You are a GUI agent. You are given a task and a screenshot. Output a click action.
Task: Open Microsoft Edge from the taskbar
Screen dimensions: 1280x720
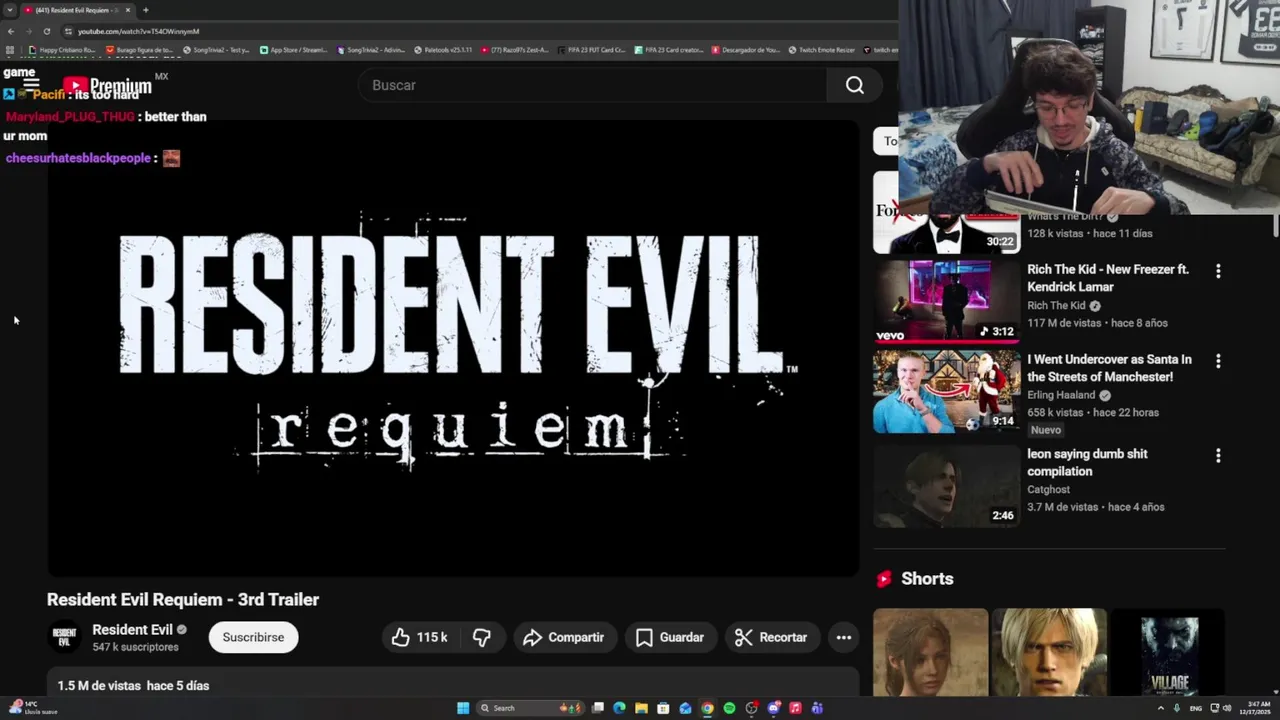click(619, 708)
